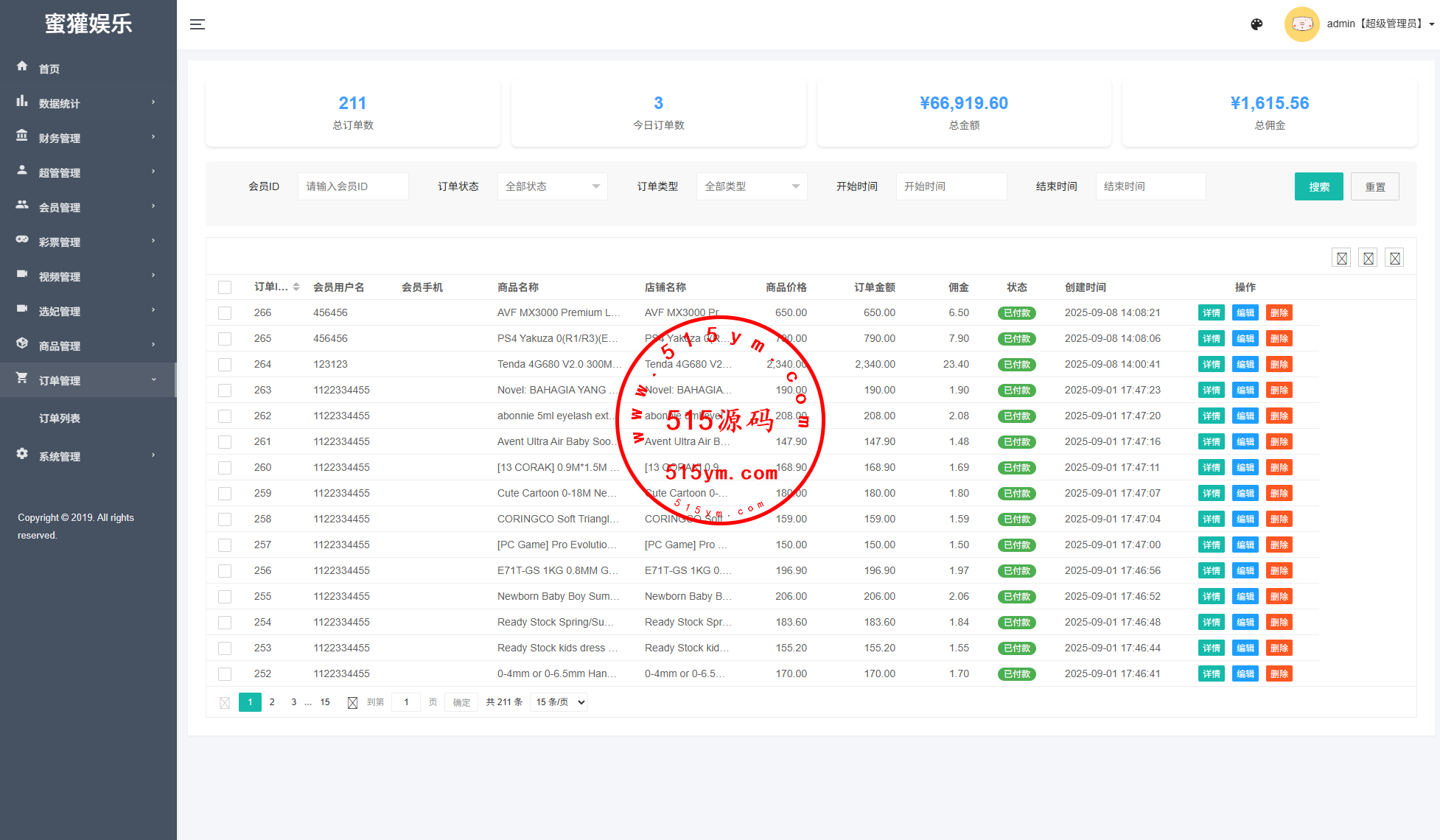Image resolution: width=1440 pixels, height=840 pixels.
Task: Open the 订单列表 submenu item
Action: pyautogui.click(x=60, y=419)
